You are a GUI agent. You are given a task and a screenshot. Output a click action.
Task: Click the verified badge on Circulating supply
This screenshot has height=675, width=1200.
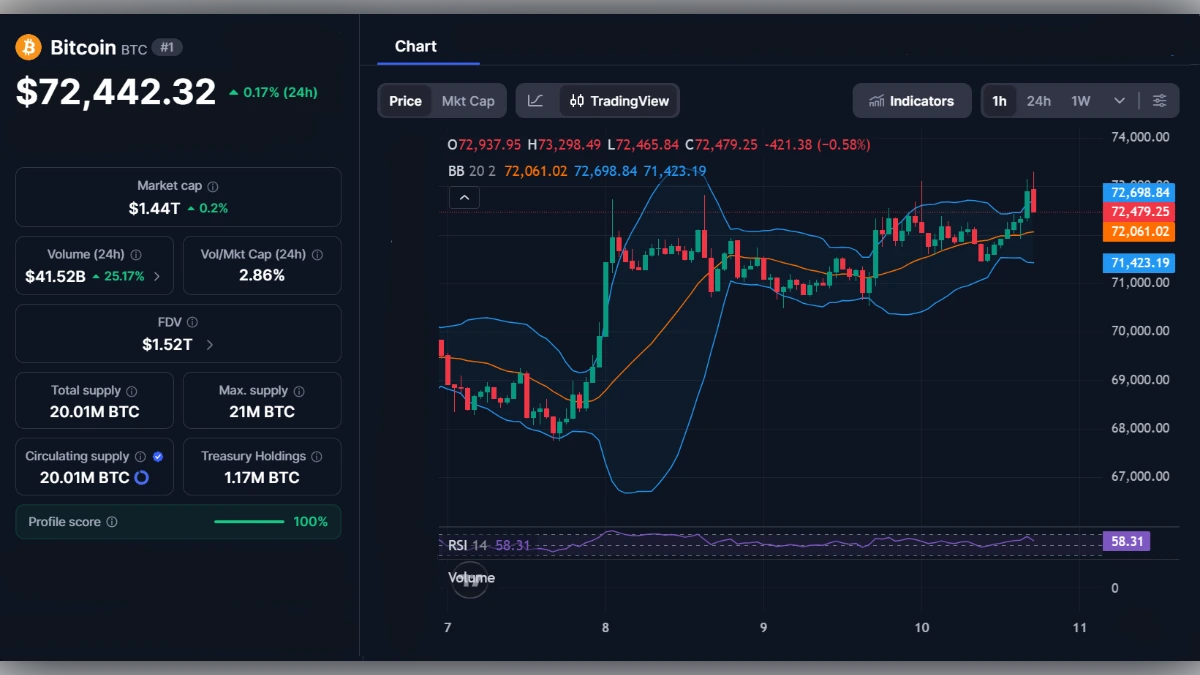coord(156,456)
